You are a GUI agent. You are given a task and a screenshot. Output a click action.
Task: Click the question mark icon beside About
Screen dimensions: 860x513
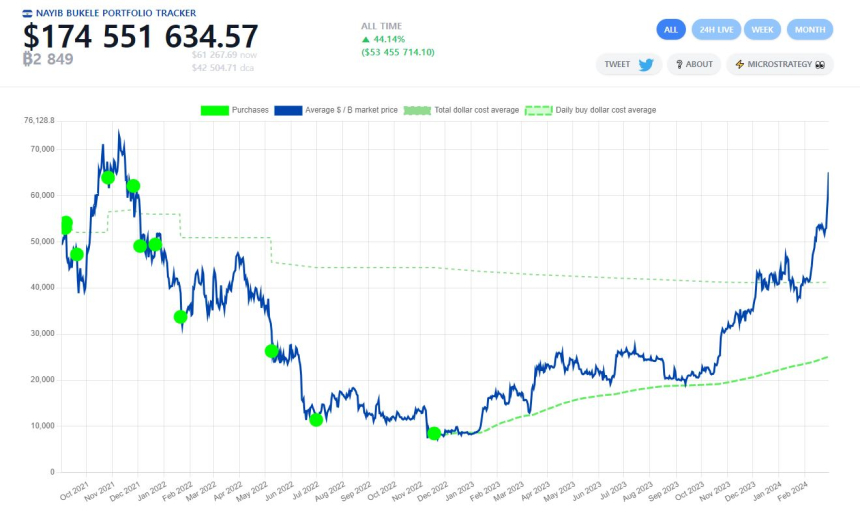(678, 64)
